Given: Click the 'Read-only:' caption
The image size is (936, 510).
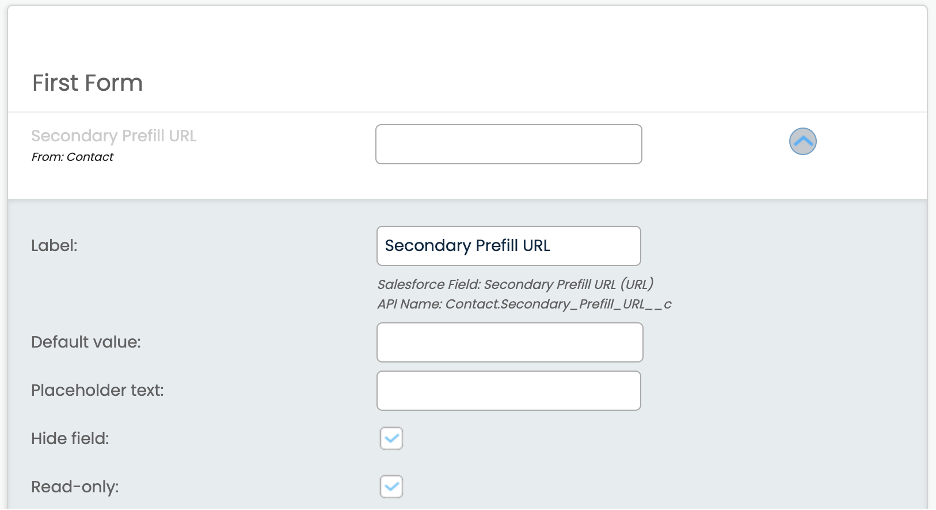Looking at the screenshot, I should pos(75,487).
